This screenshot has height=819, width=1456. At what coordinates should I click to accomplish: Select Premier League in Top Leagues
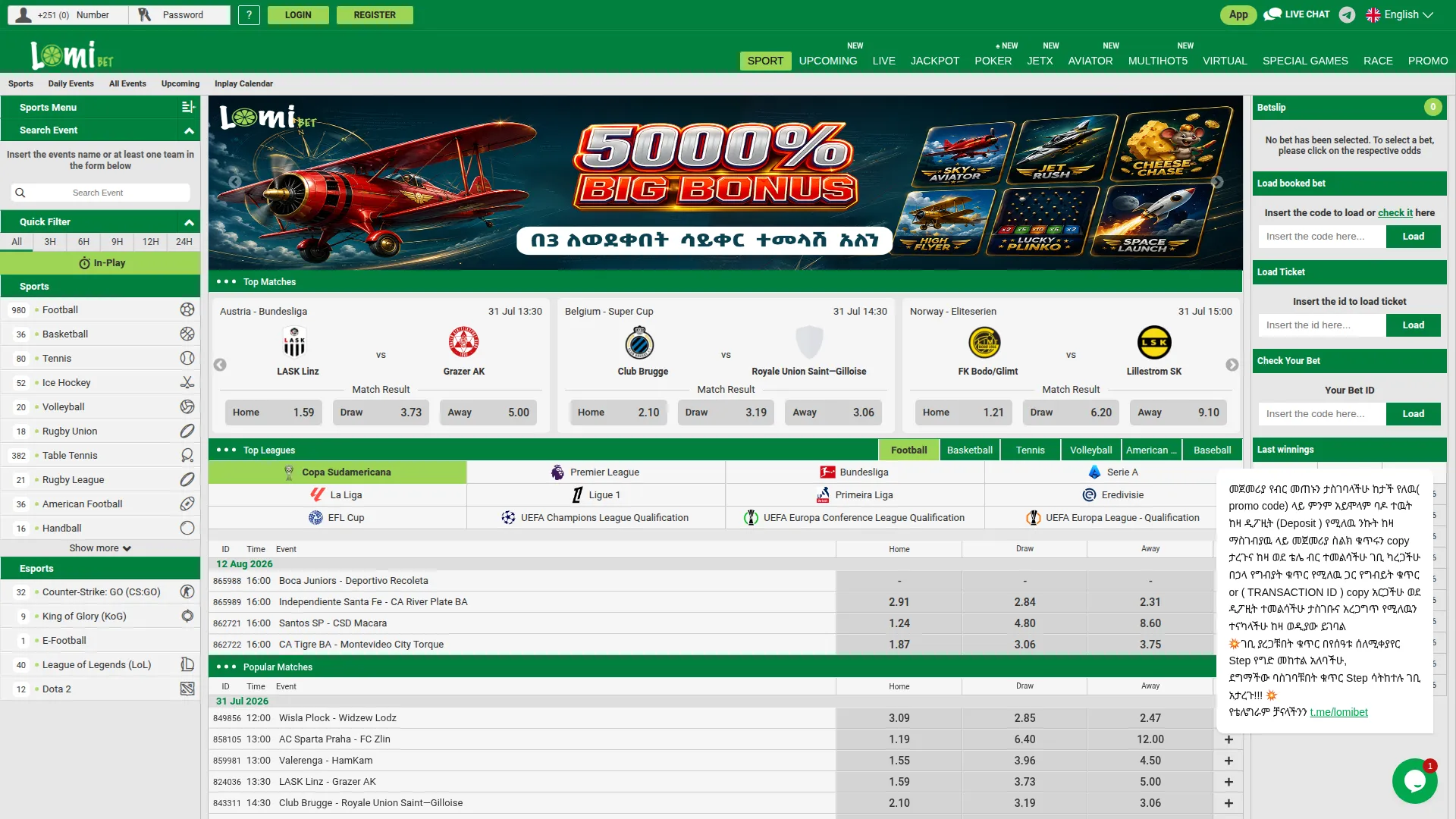(596, 472)
